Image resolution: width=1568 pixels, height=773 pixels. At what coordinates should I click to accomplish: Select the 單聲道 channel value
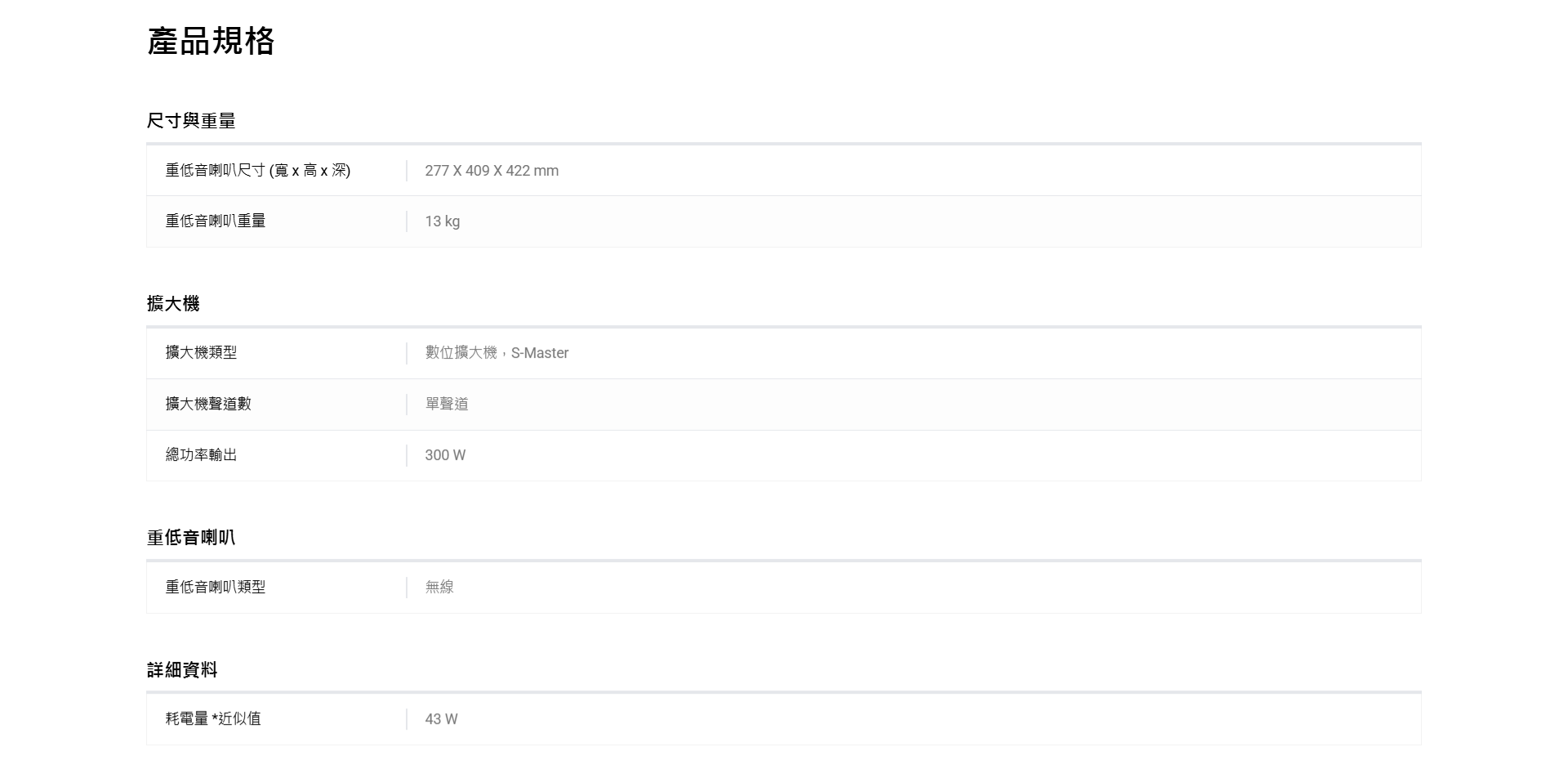tap(447, 404)
